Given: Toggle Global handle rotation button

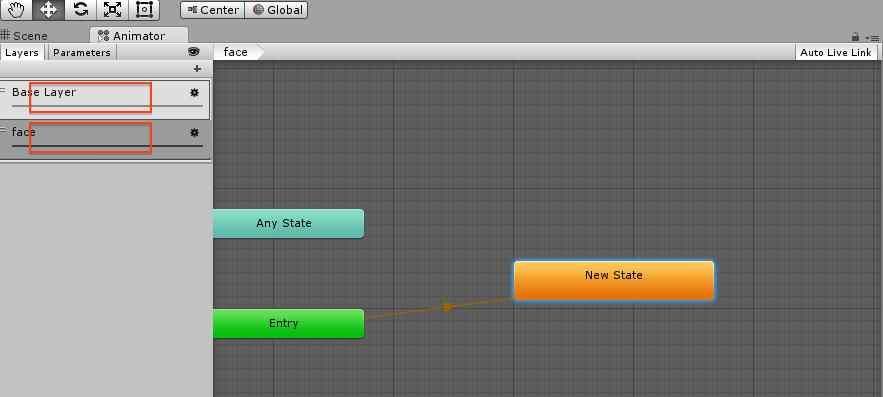Looking at the screenshot, I should [x=277, y=10].
